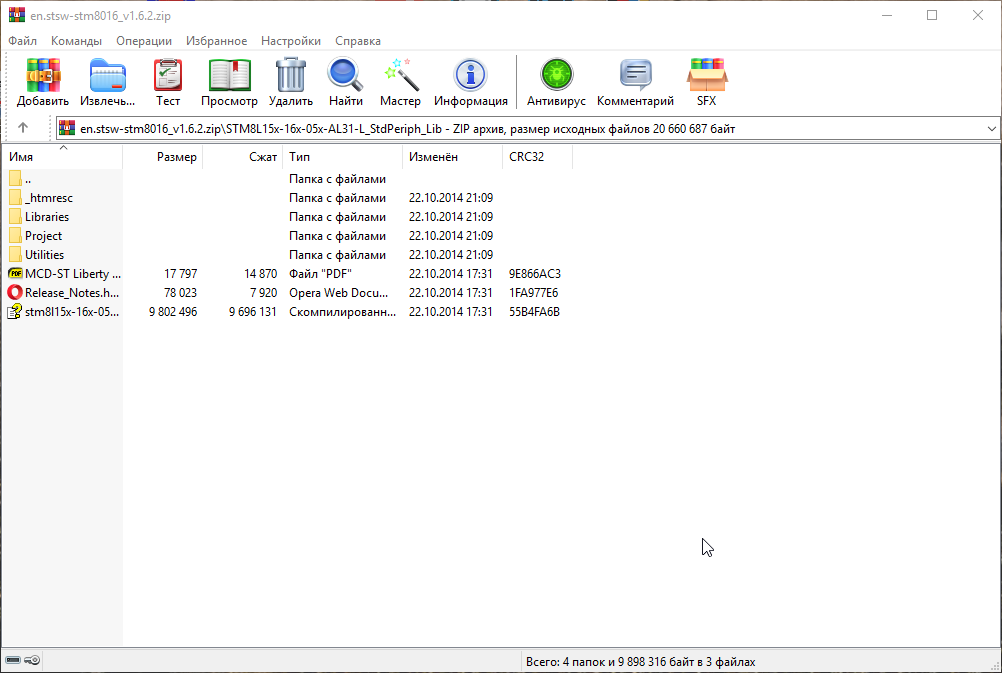
Task: Click the Удалить trash can icon
Action: point(291,75)
